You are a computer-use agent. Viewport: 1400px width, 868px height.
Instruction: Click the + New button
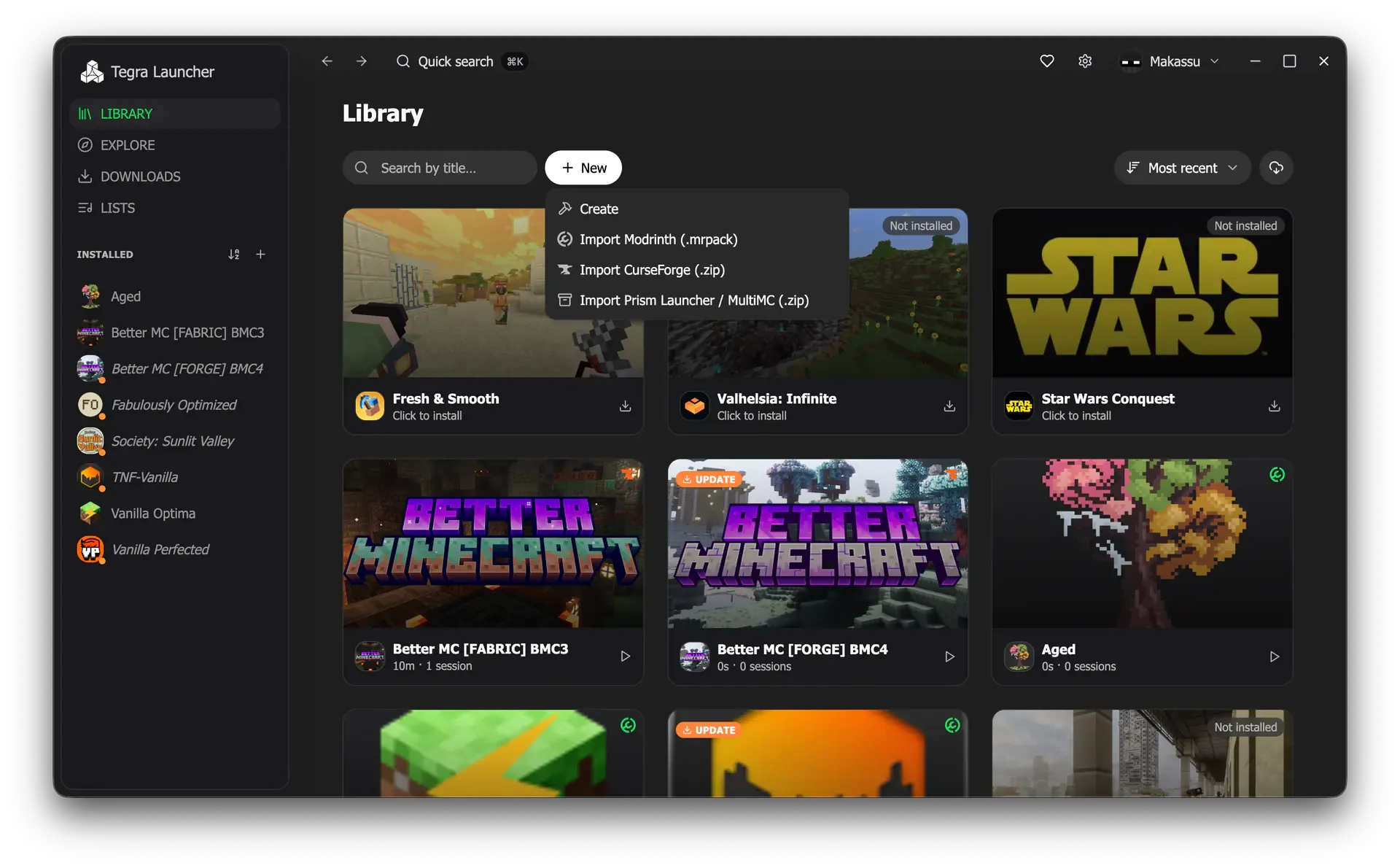tap(583, 168)
